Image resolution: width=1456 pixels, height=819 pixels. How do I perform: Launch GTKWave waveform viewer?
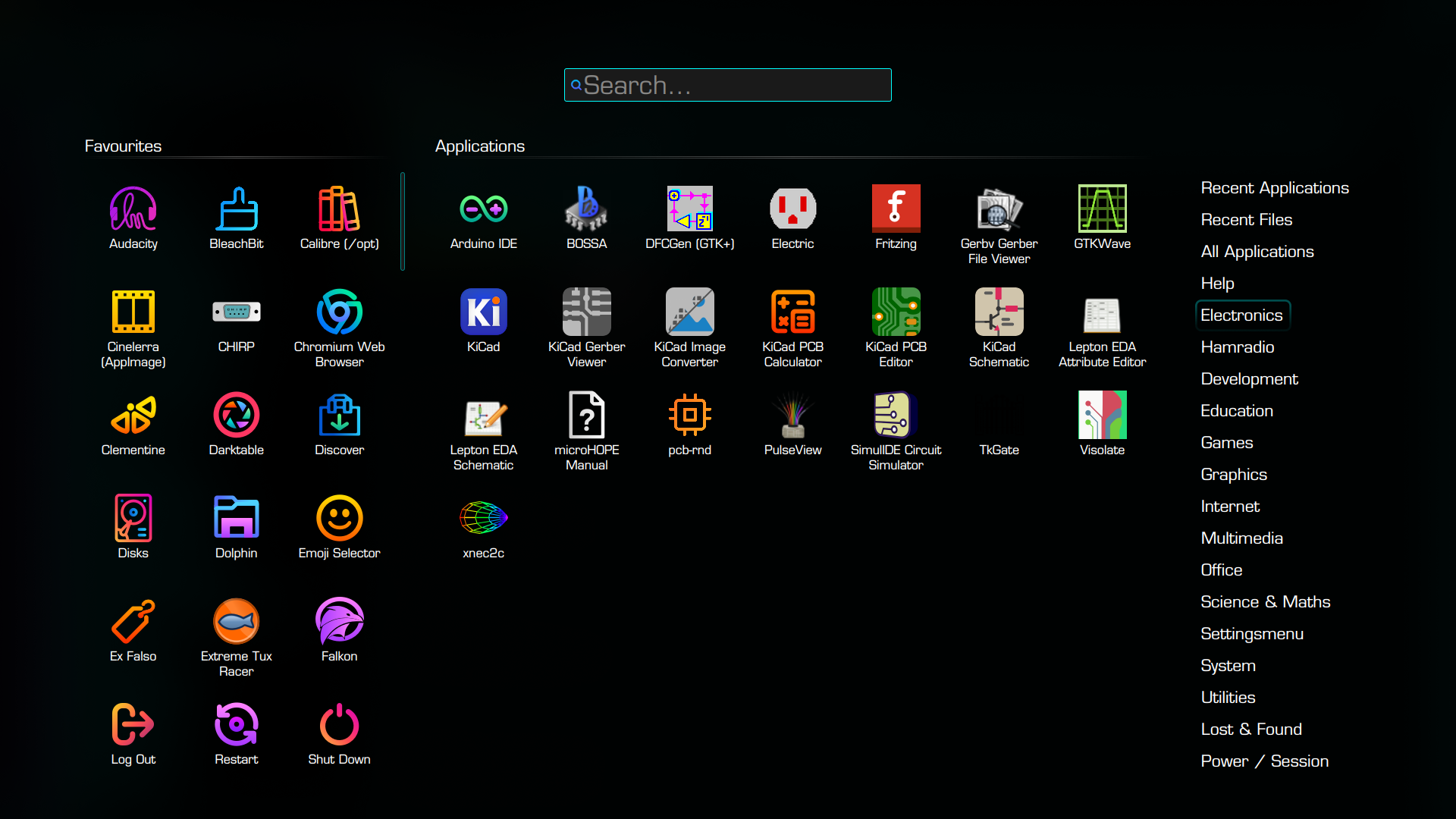point(1102,218)
